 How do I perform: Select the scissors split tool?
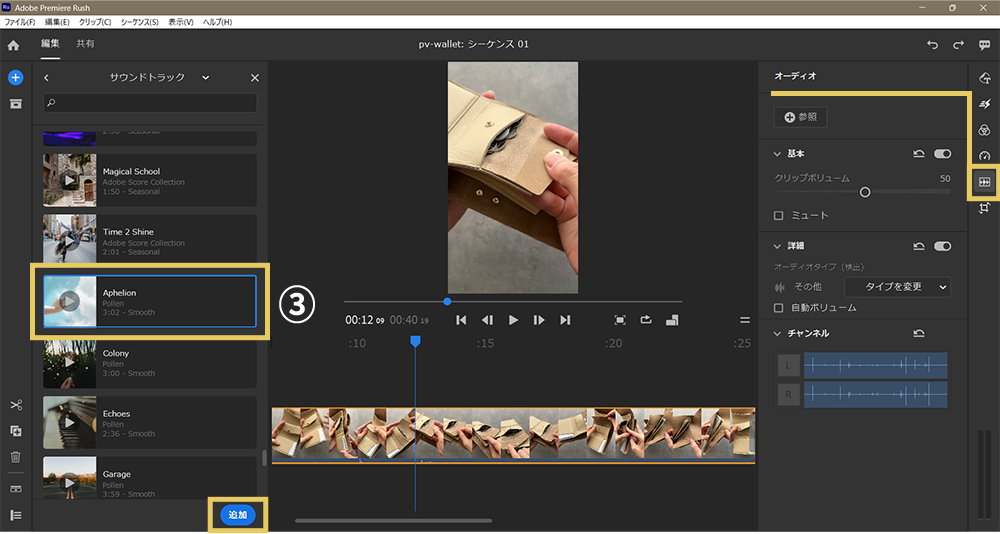[16, 405]
